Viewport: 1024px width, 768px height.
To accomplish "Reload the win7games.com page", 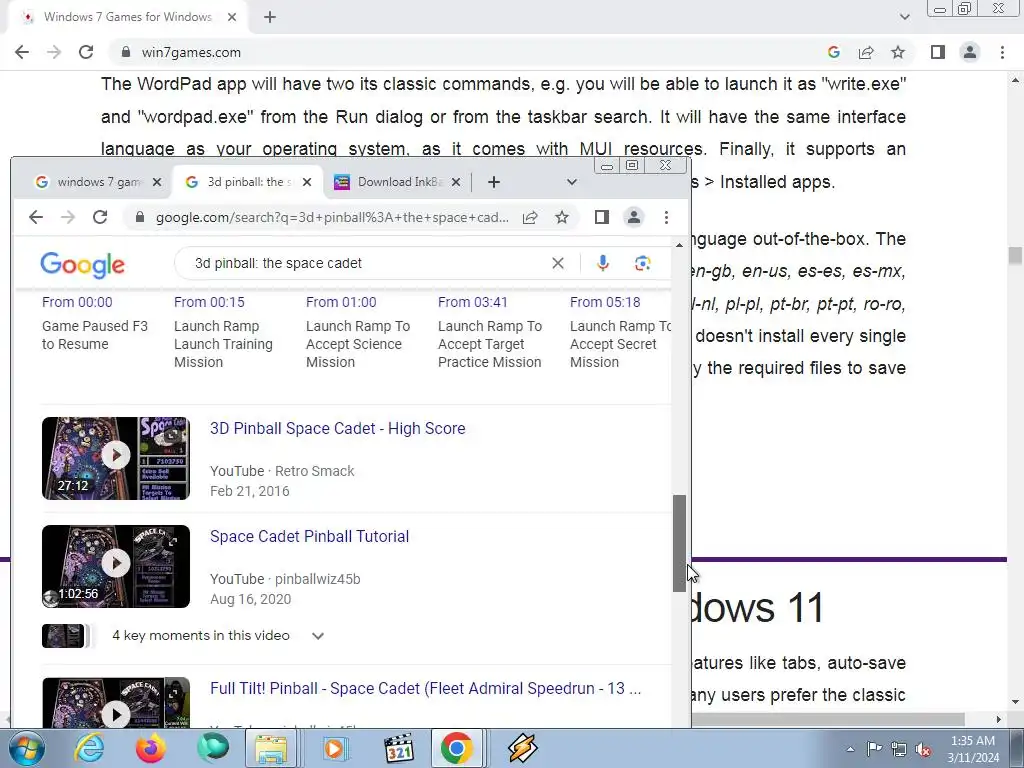I will tap(86, 52).
